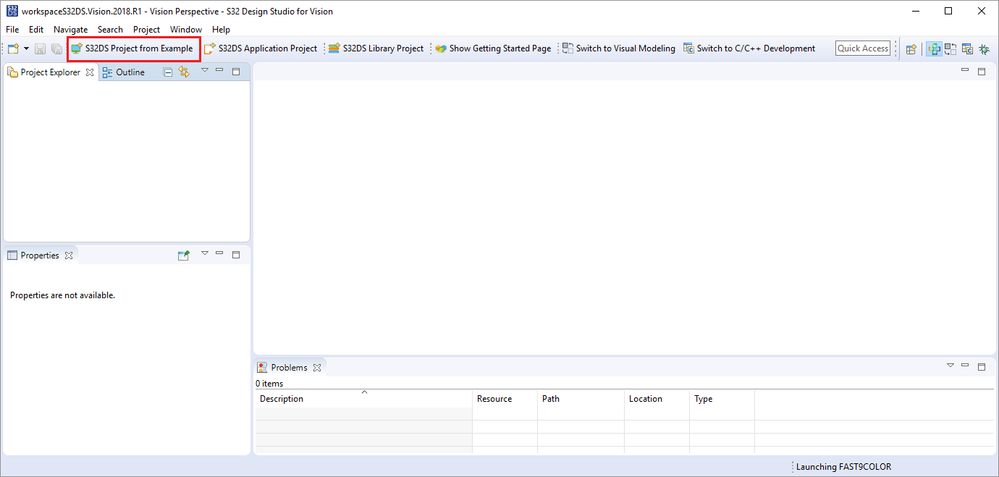Screen dimensions: 999x477
Task: Open the Search menu
Action: coord(110,29)
